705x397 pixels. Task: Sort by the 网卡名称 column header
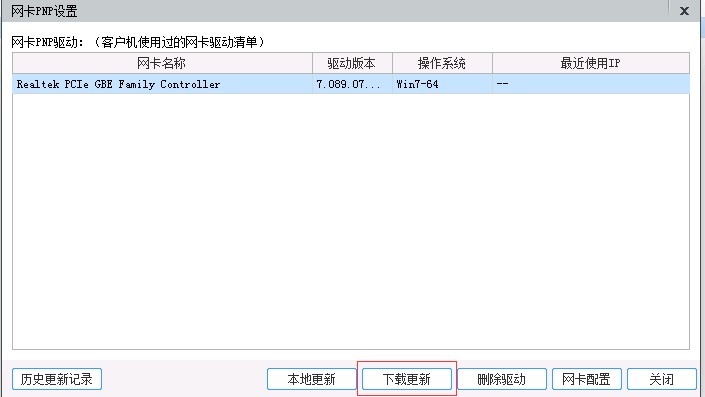pyautogui.click(x=162, y=63)
